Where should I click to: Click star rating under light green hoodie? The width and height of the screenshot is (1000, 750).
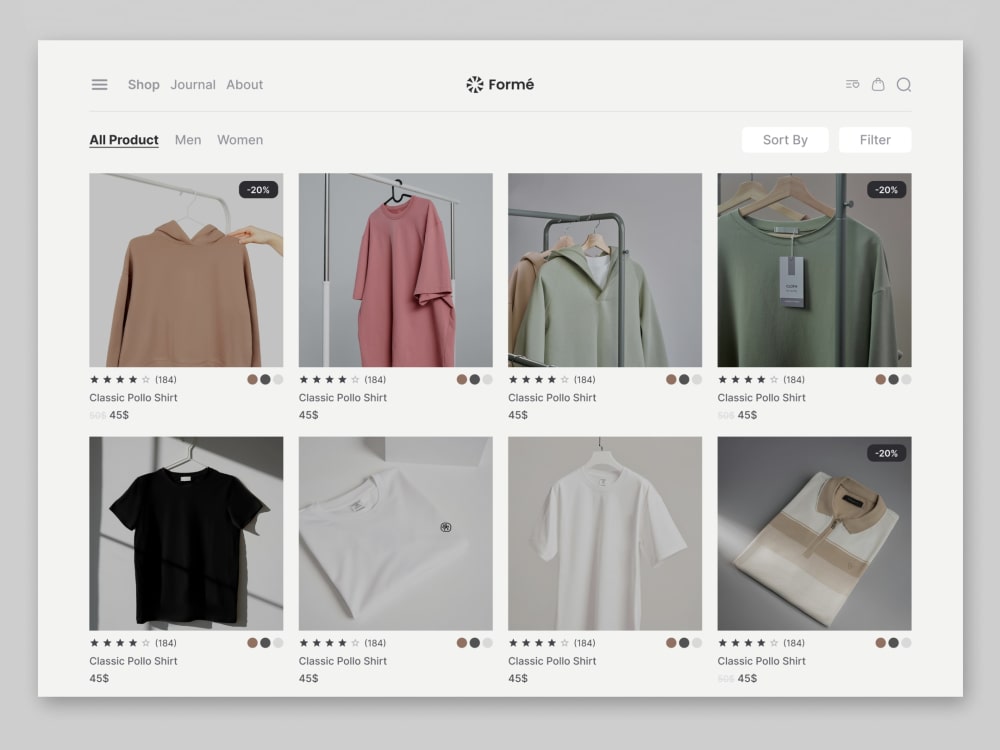coord(539,379)
